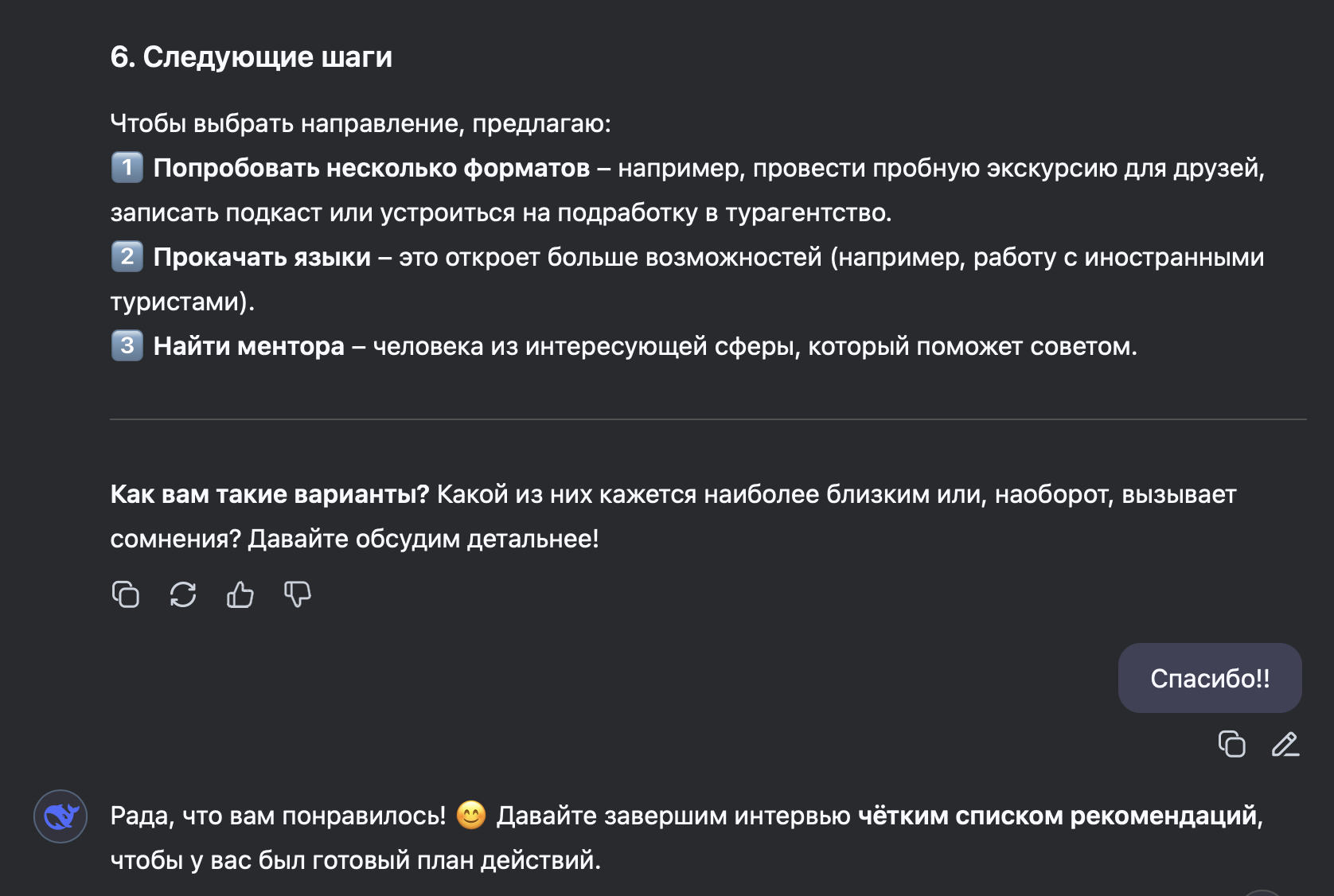The image size is (1334, 896).
Task: Click the heading "6. Следующие шаги"
Action: point(251,56)
